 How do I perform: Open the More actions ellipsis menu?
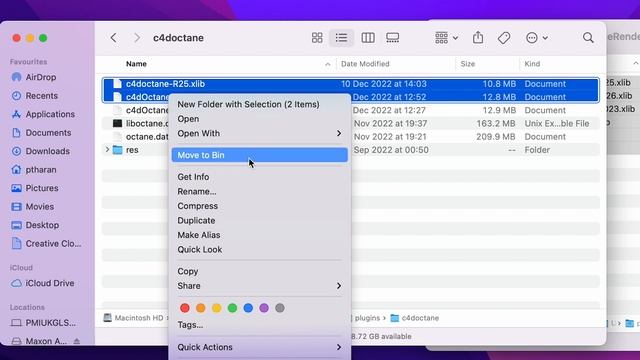(x=537, y=38)
